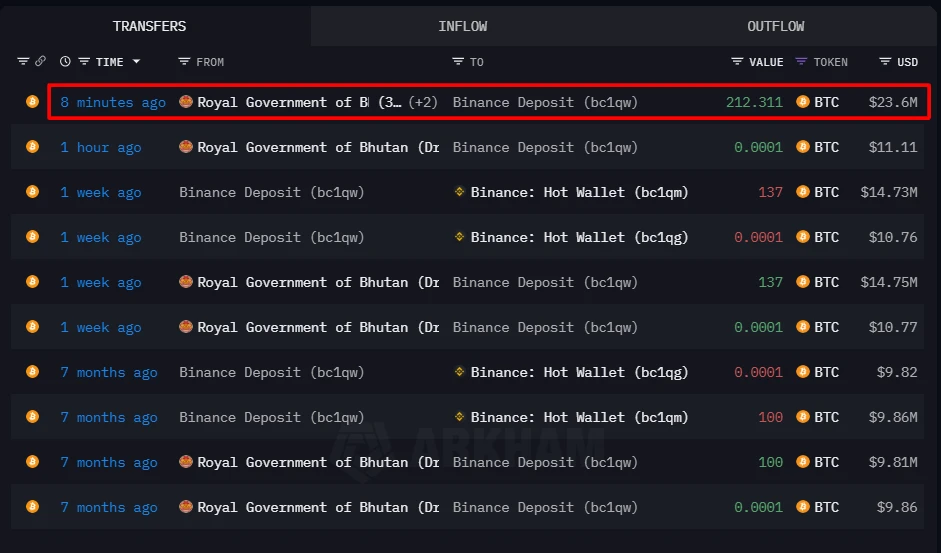Switch to the INFLOW tab

463,26
